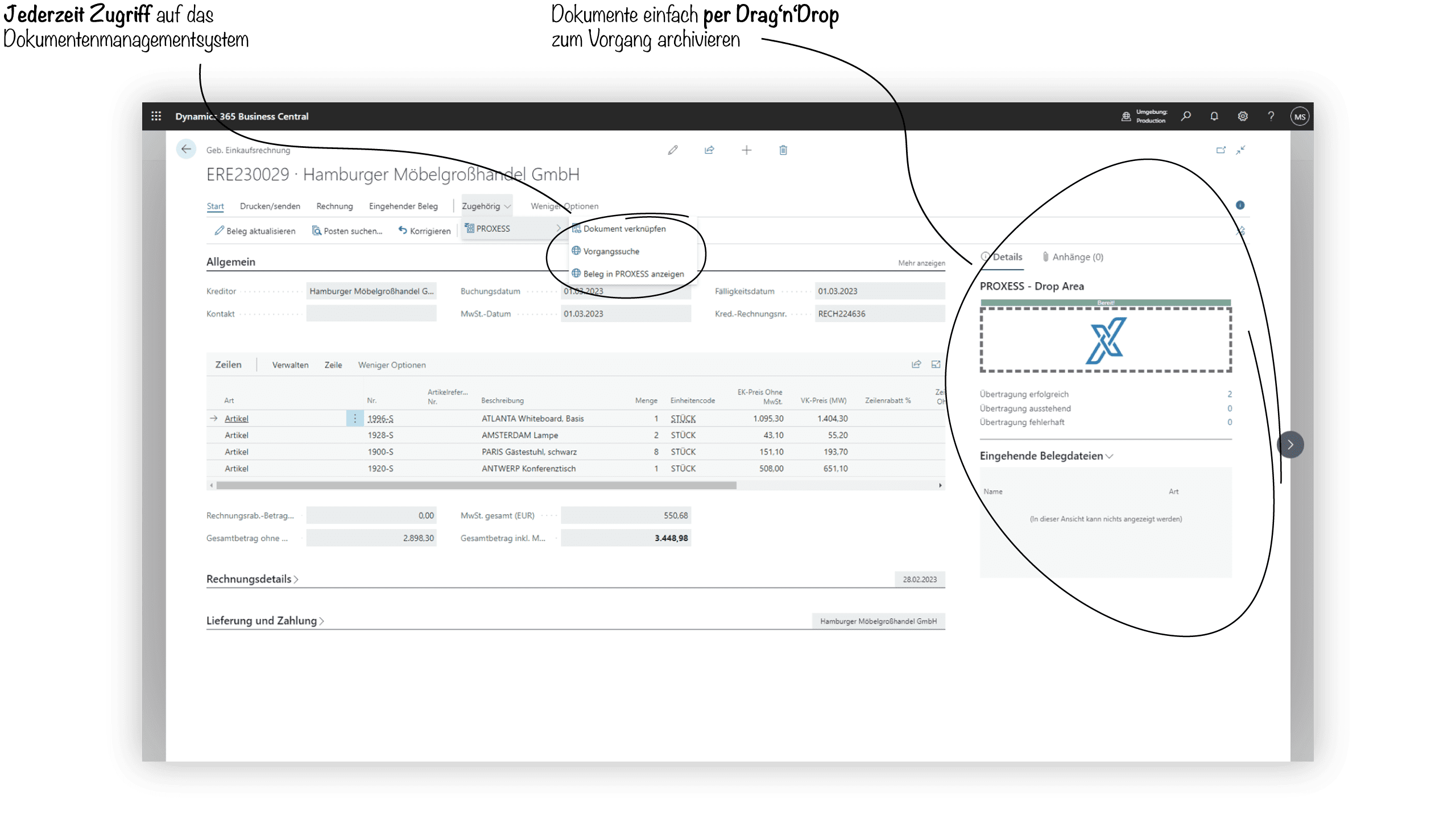Expand the Rechnungsdetails section
This screenshot has width=1456, height=819.
pyautogui.click(x=253, y=579)
